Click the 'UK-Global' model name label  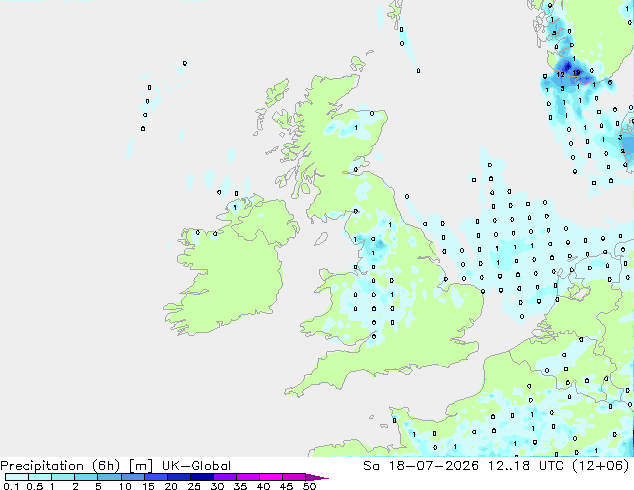point(196,466)
